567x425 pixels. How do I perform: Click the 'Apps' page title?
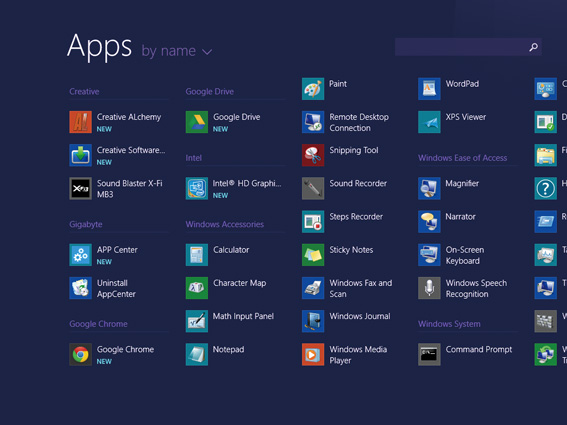point(99,46)
